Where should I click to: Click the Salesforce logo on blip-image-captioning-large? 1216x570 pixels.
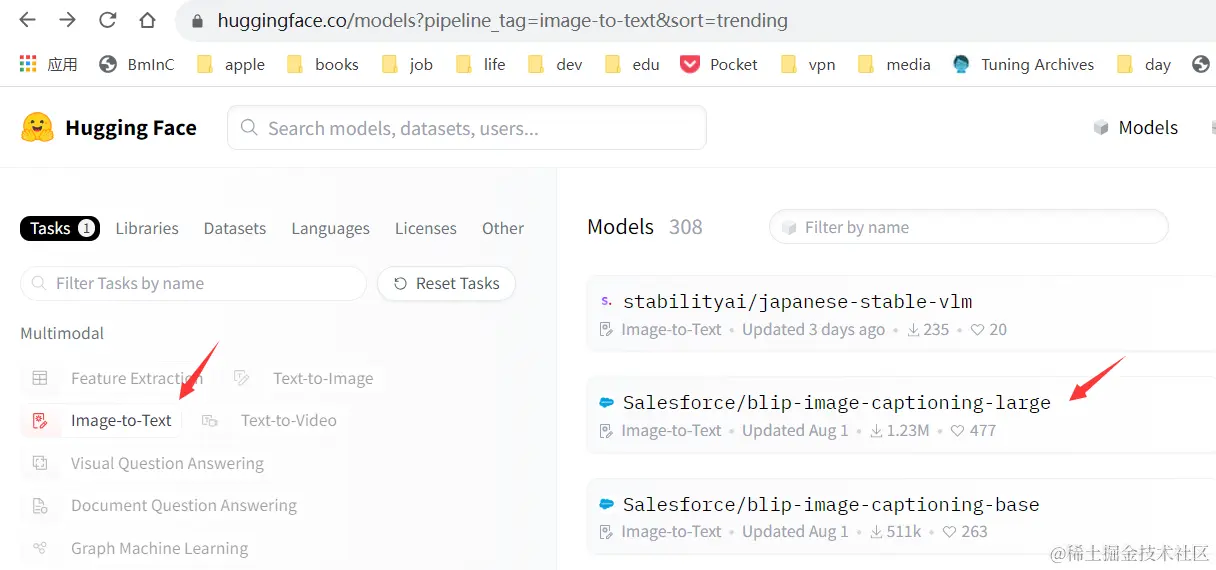pos(605,403)
